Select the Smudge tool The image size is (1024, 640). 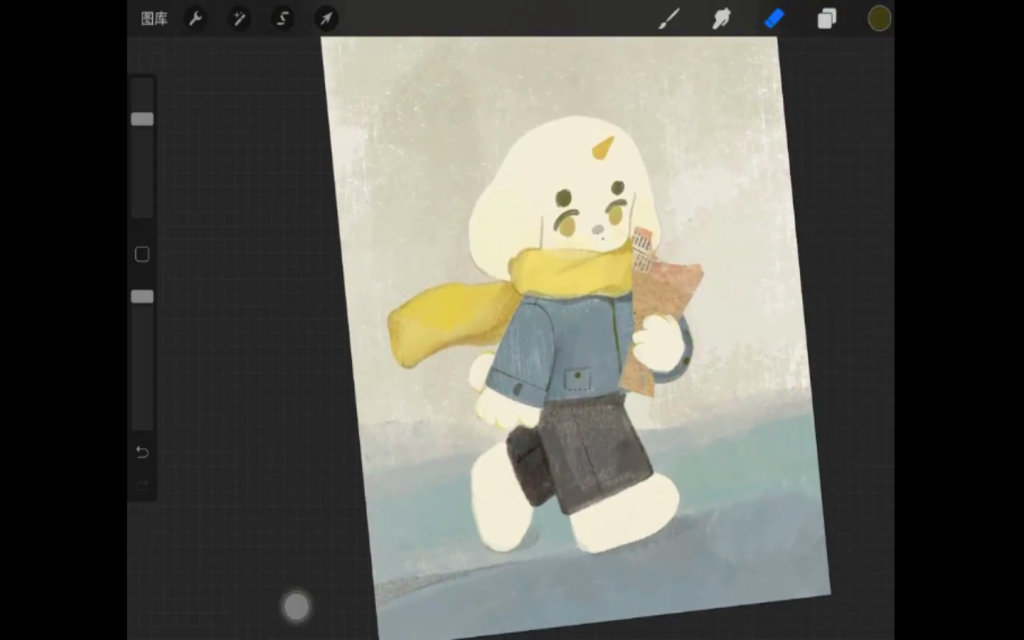click(721, 19)
